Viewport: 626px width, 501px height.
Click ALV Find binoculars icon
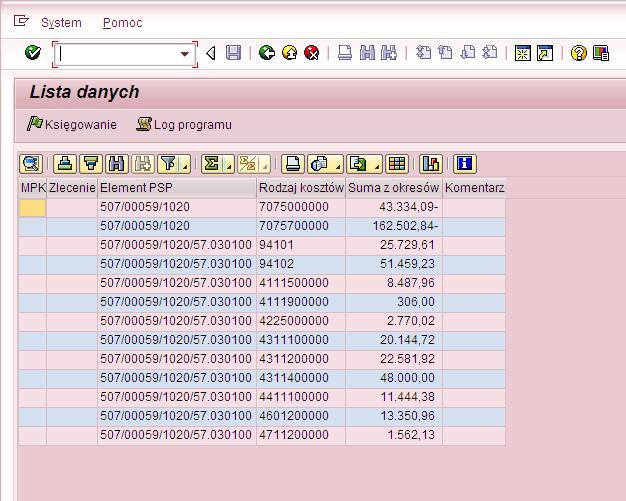[117, 164]
